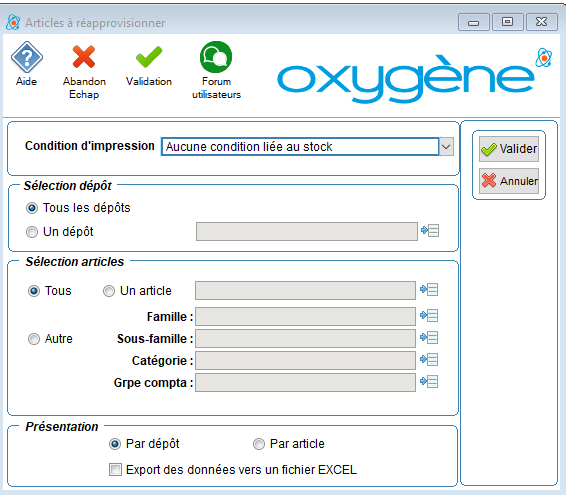Open the lookup list icon for Catégorie
This screenshot has height=495, width=566.
click(429, 360)
